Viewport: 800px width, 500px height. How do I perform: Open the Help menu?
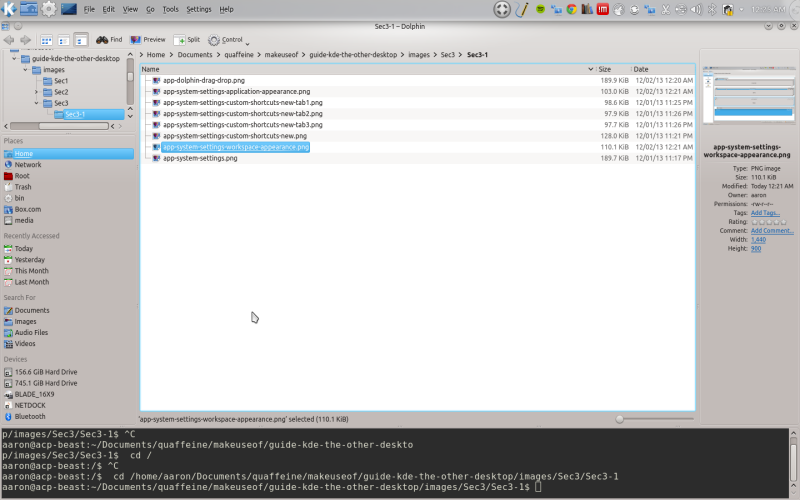coord(226,9)
